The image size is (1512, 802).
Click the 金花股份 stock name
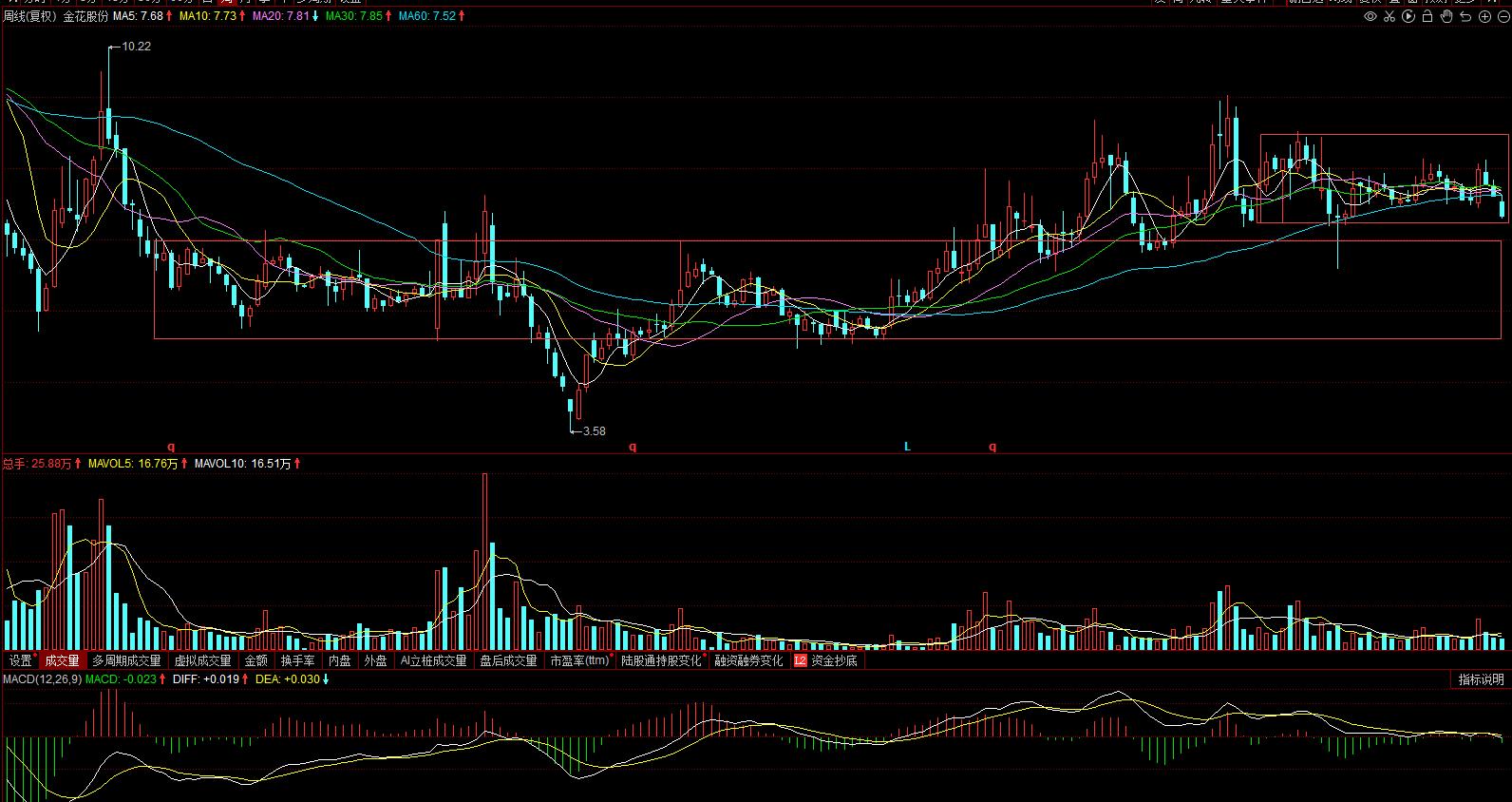click(x=85, y=16)
